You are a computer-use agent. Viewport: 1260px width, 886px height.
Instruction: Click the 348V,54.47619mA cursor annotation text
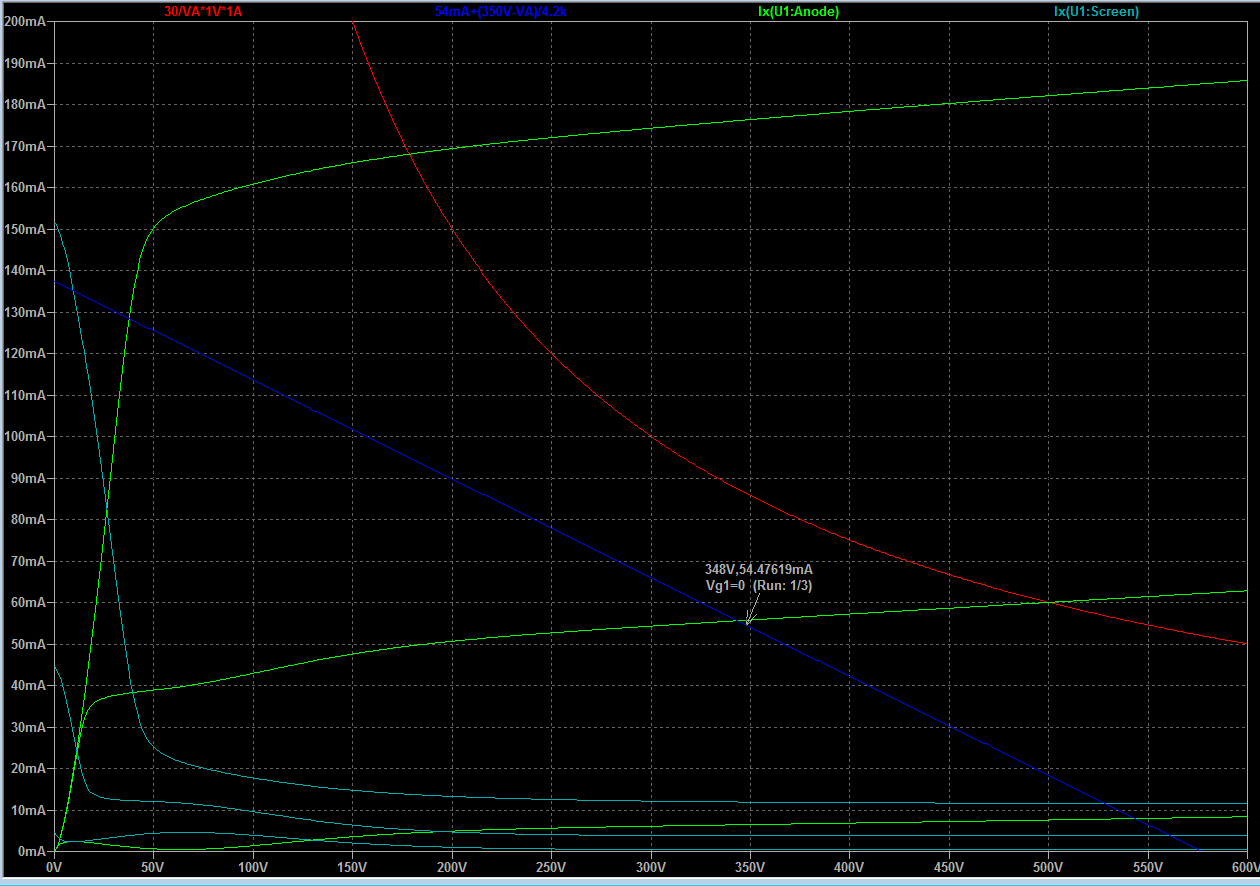click(758, 569)
